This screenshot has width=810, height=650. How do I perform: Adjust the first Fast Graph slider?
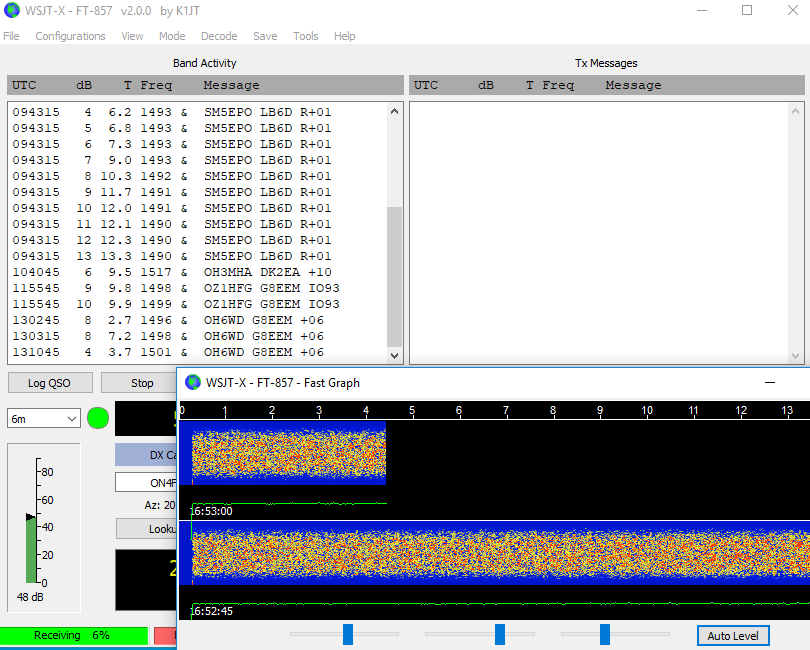point(348,634)
